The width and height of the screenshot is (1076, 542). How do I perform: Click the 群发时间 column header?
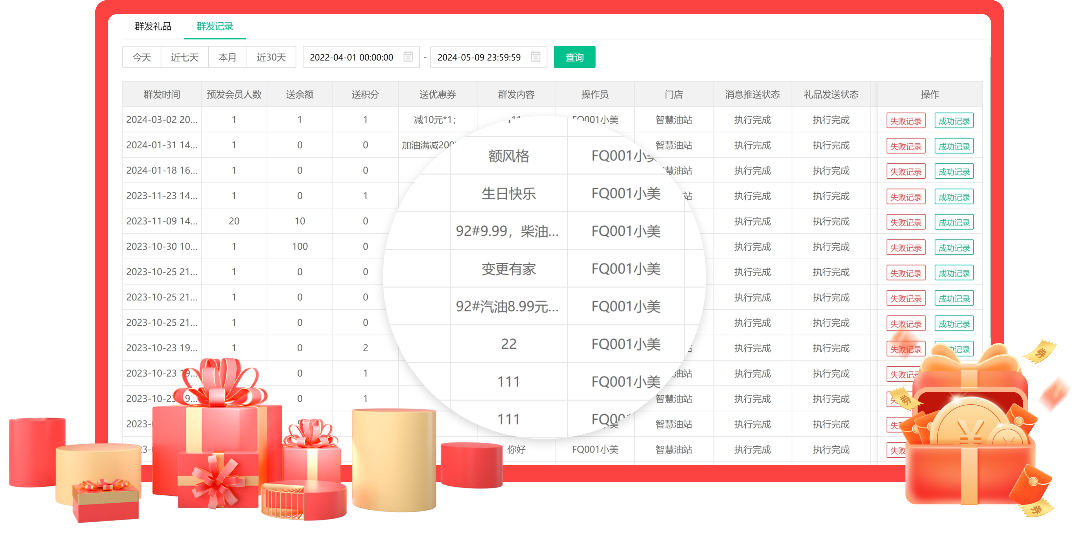click(162, 94)
